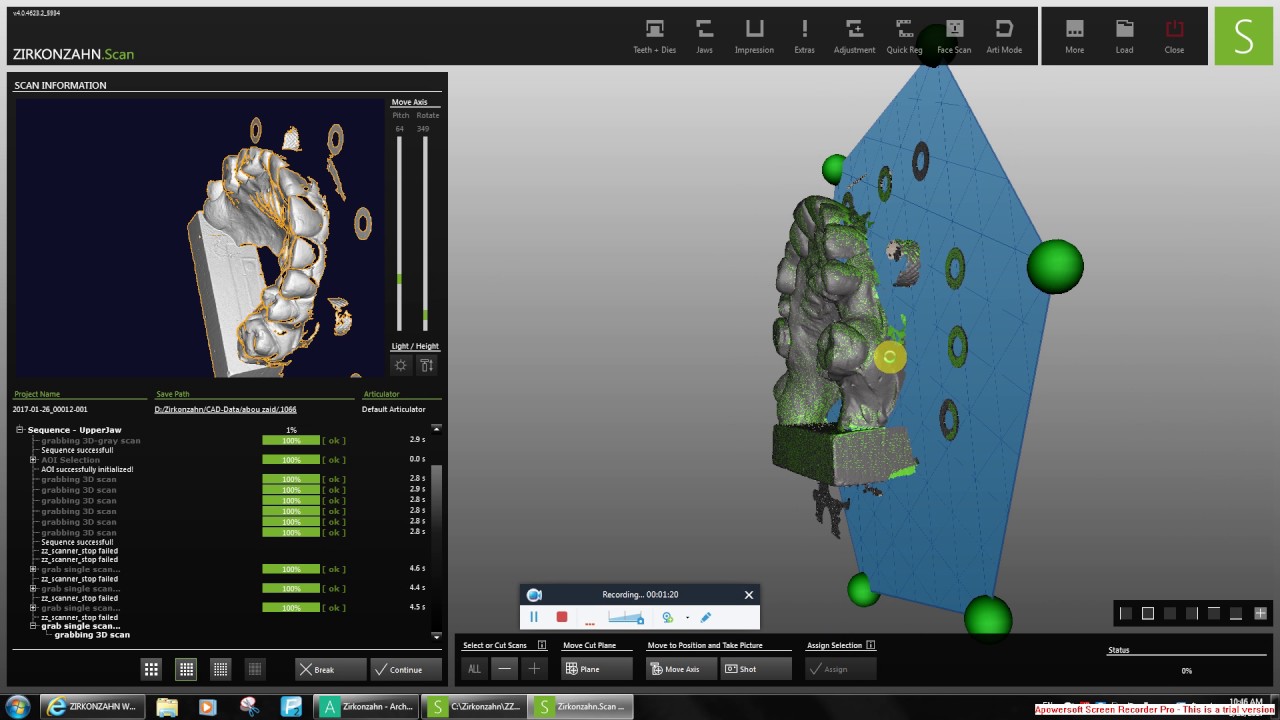Image resolution: width=1280 pixels, height=720 pixels.
Task: Click the Light brightness icon
Action: [401, 365]
